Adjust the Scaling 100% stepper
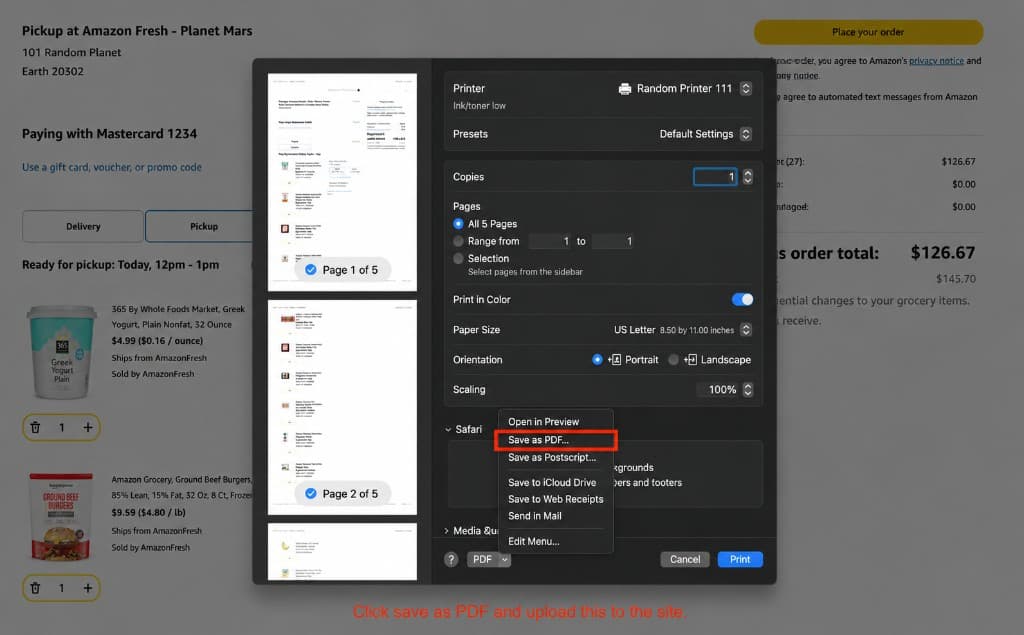The width and height of the screenshot is (1024, 635). pos(748,390)
